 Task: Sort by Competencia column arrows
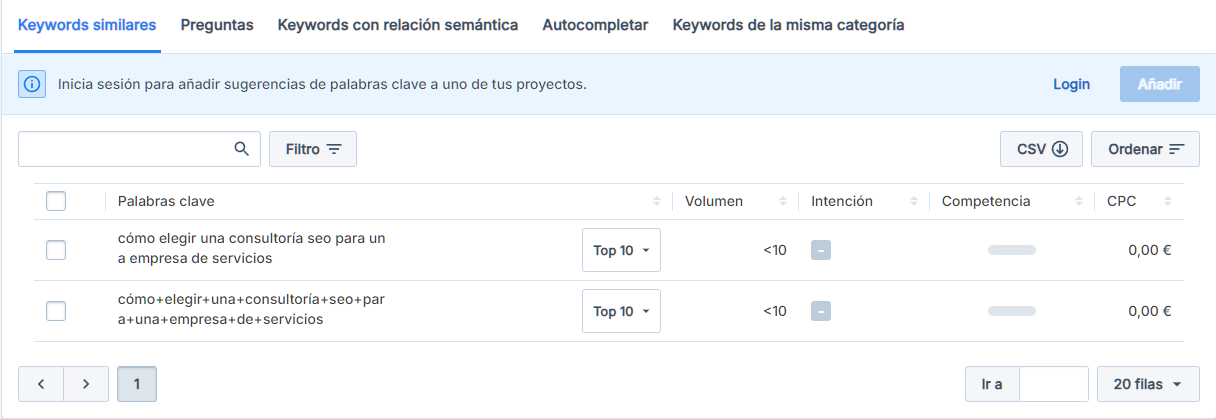(1078, 201)
